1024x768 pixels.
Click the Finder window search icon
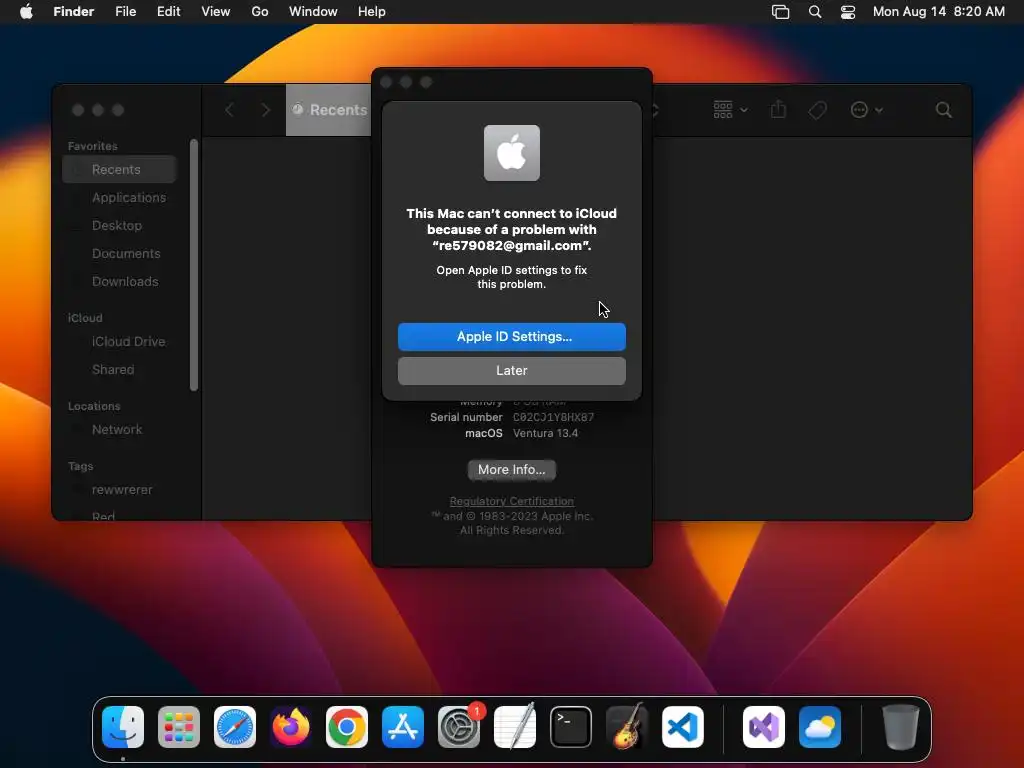[x=944, y=110]
